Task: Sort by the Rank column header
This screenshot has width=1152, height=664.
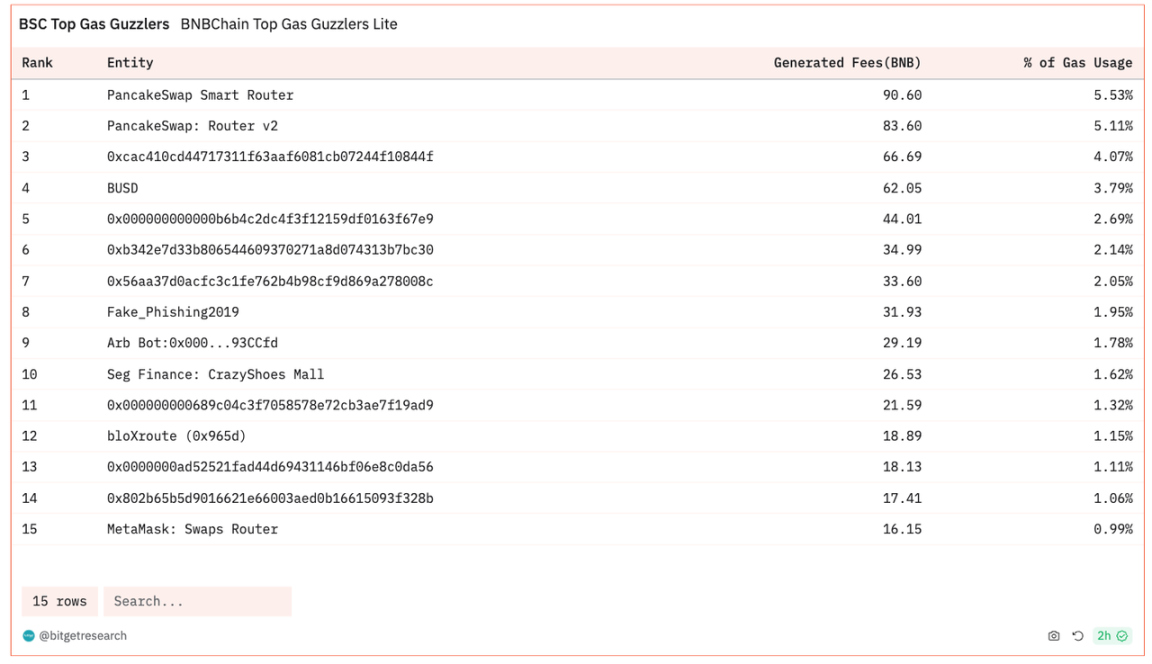Action: tap(37, 63)
